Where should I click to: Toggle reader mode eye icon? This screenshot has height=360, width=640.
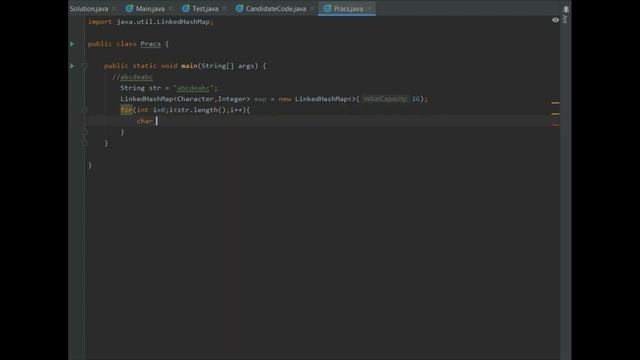(x=555, y=20)
